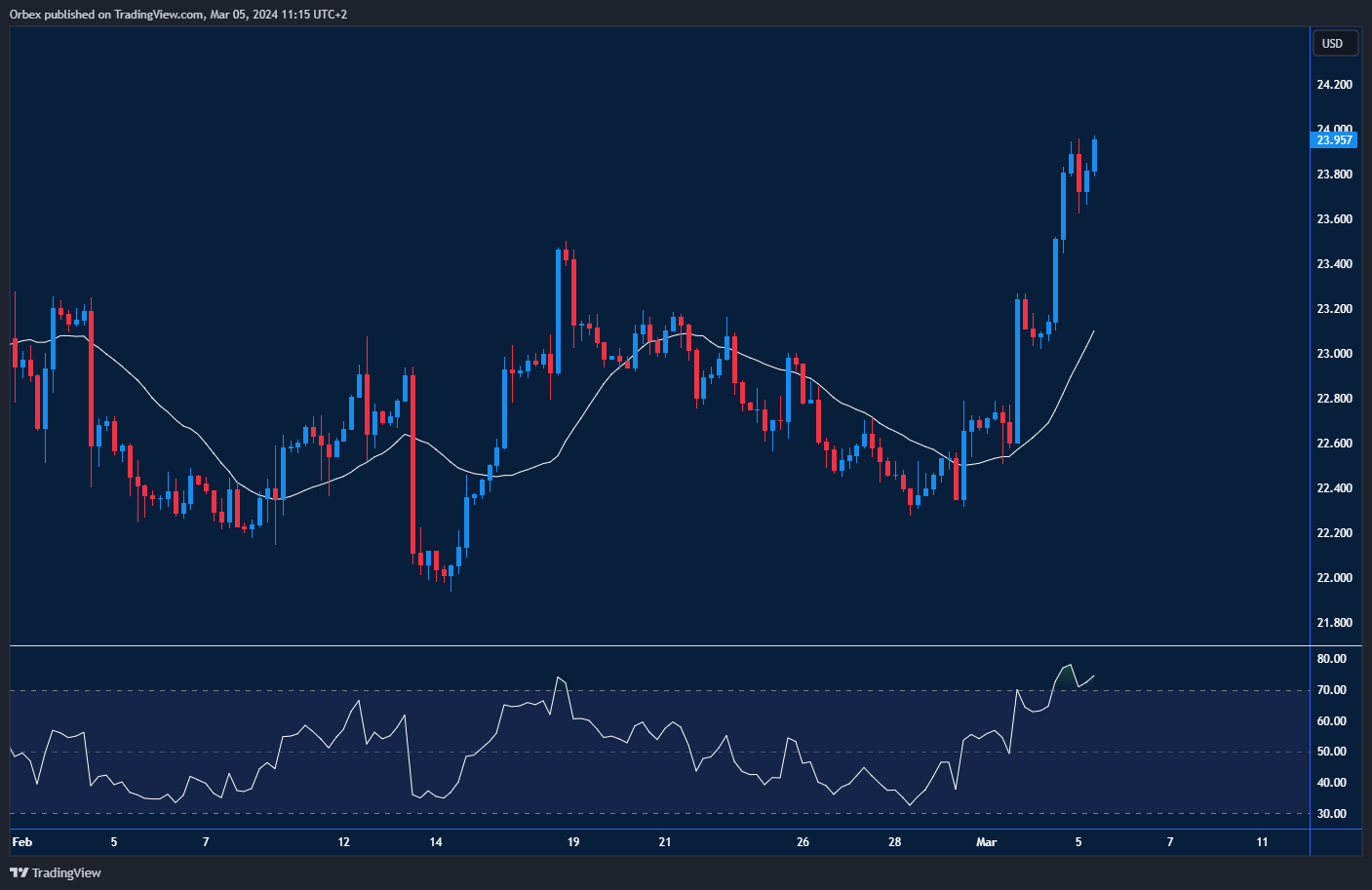The width and height of the screenshot is (1372, 890).
Task: Select the 30.00 RSI scale label
Action: [x=1331, y=814]
